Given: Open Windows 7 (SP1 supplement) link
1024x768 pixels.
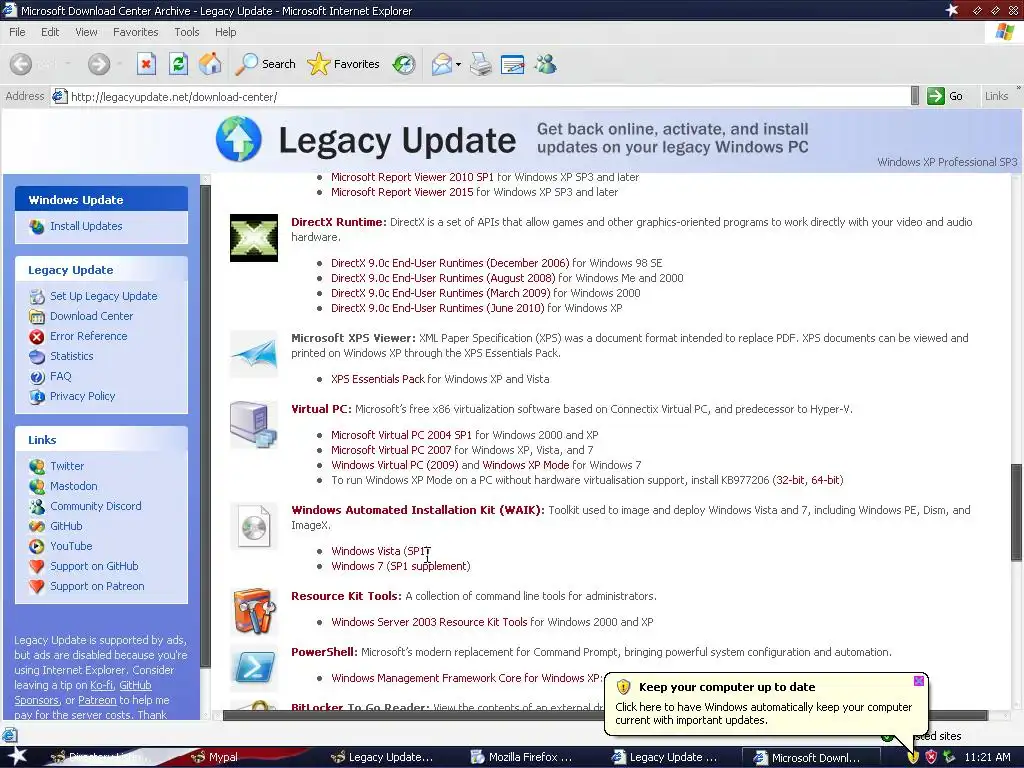Looking at the screenshot, I should [x=400, y=566].
